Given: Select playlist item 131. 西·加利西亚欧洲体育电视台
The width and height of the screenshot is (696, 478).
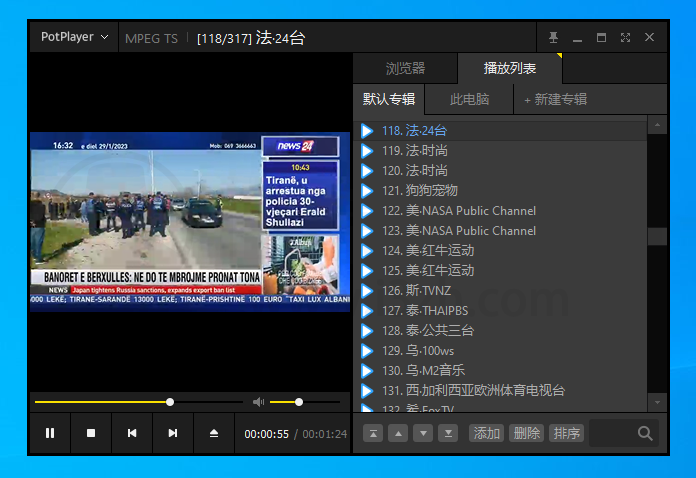Looking at the screenshot, I should coord(500,390).
